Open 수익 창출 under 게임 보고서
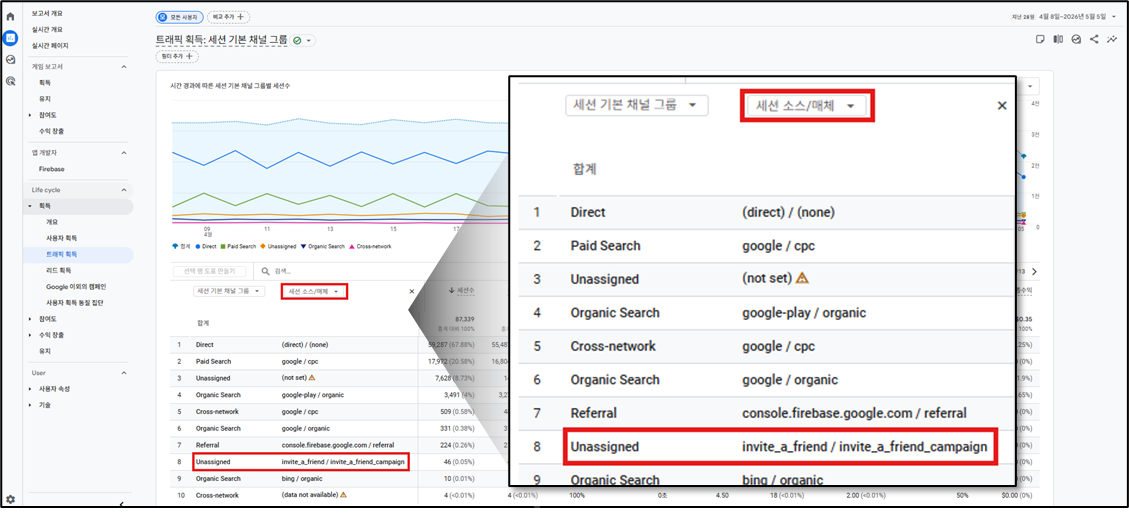The width and height of the screenshot is (1129, 516). (51, 131)
